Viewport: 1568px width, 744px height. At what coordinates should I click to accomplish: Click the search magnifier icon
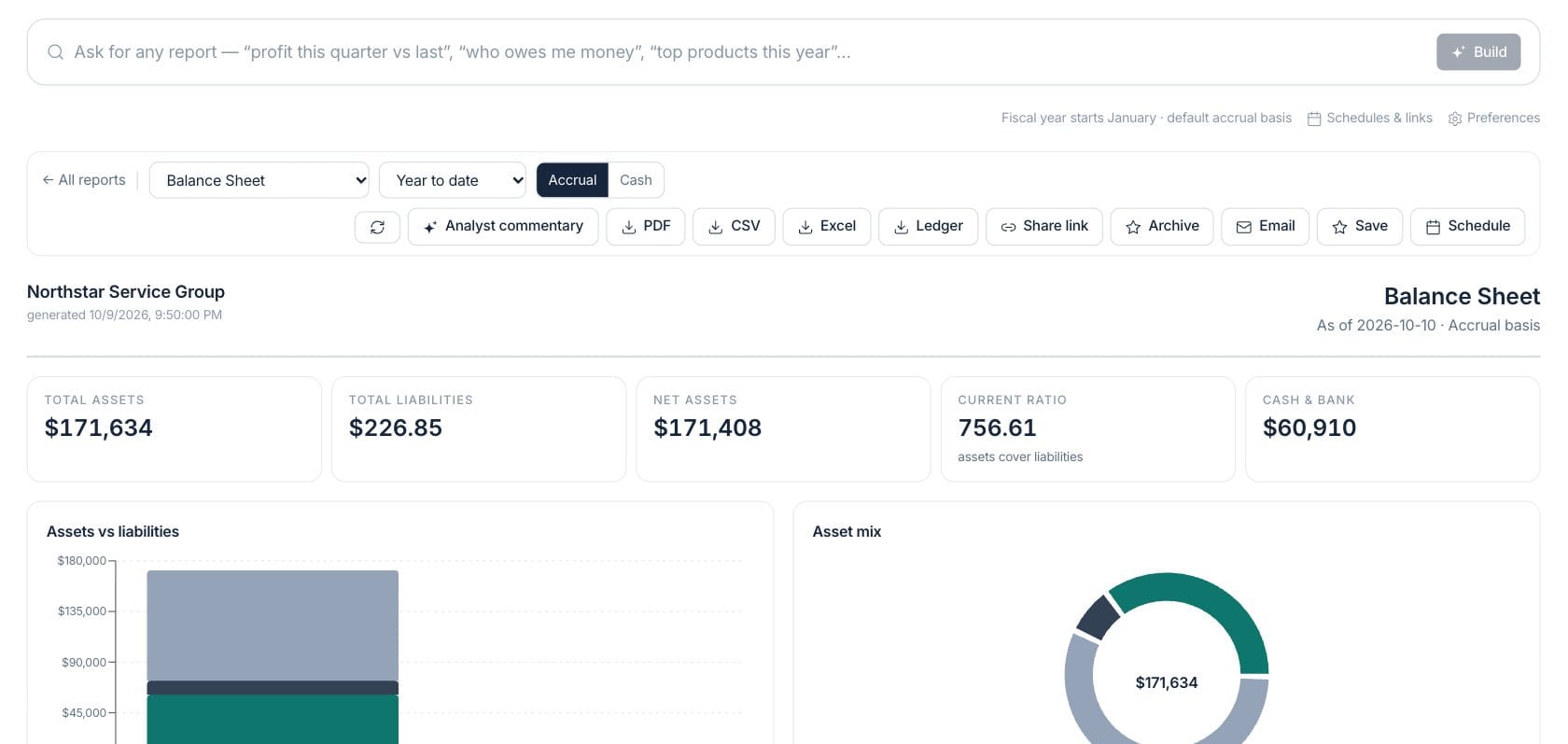(56, 52)
